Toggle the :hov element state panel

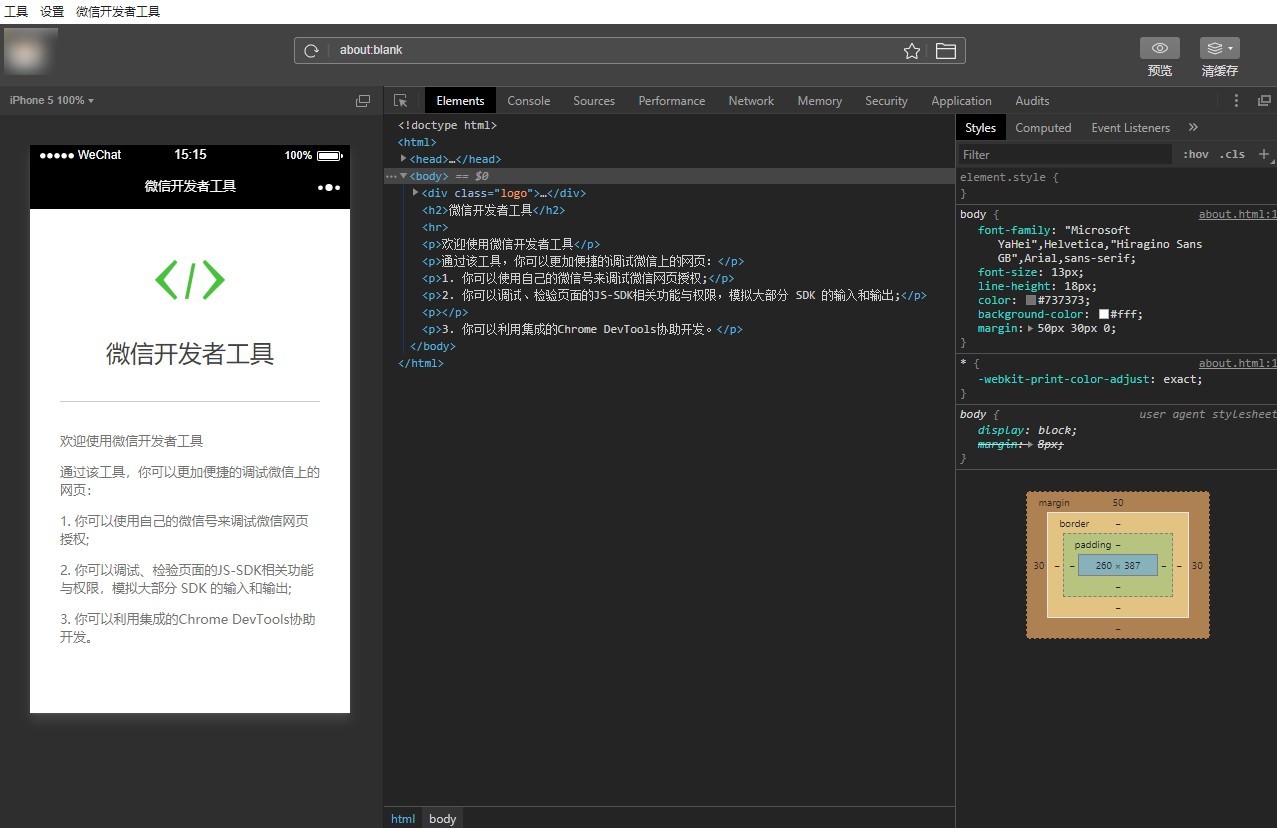point(1195,154)
